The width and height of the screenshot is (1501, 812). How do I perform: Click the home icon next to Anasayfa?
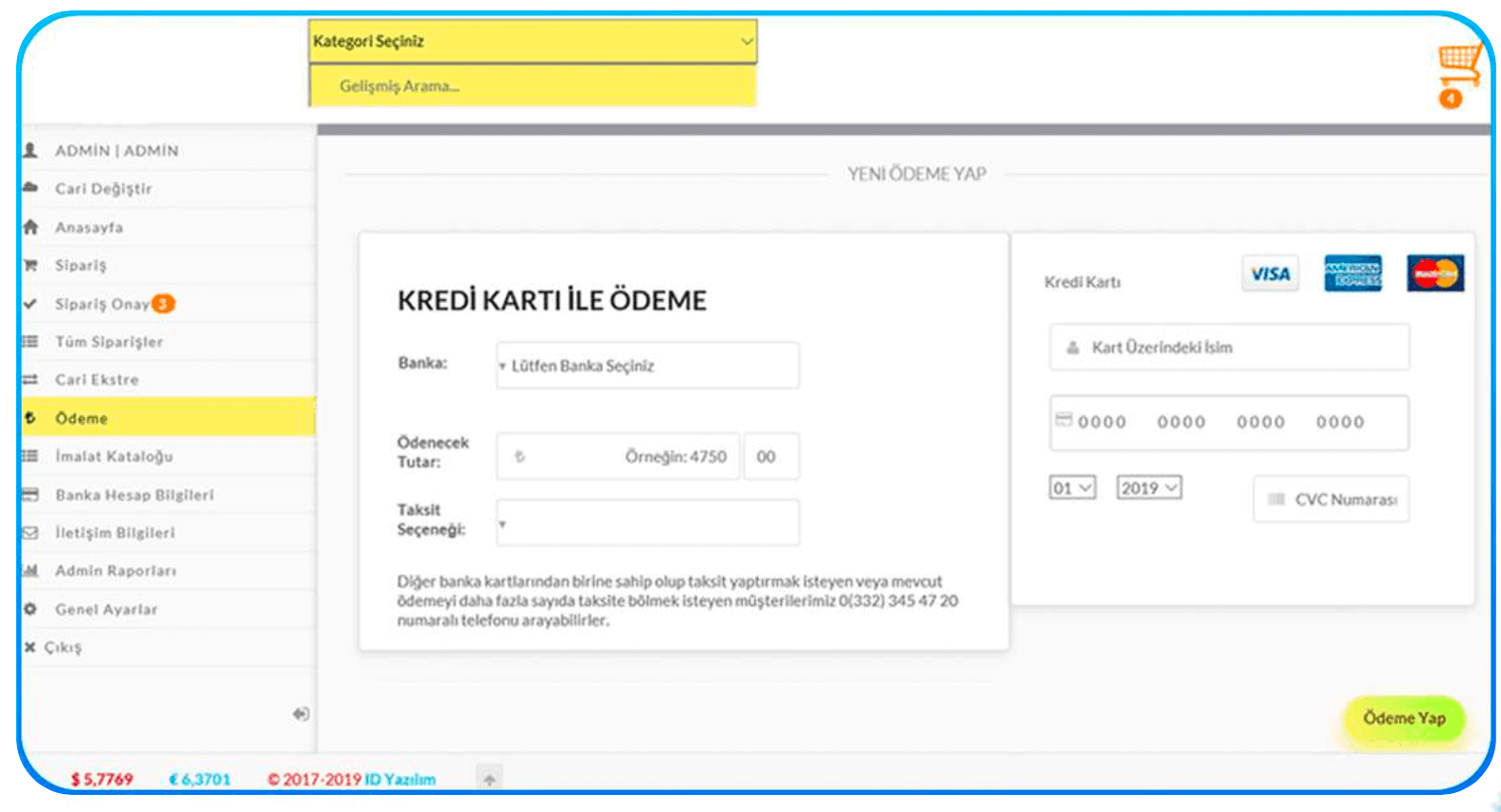tap(30, 227)
